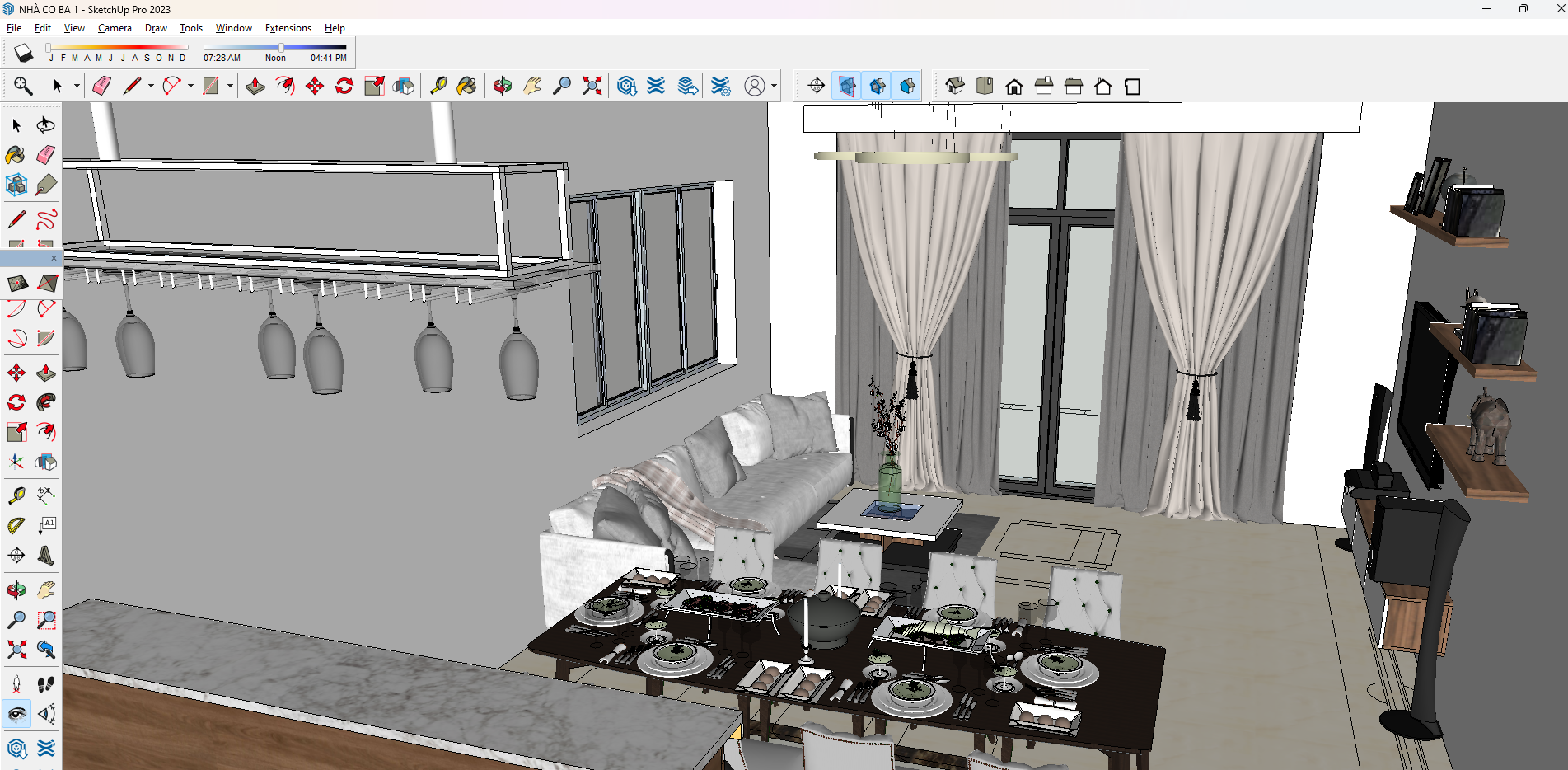
Task: Click the '07:28 AM' time label
Action: tap(222, 58)
